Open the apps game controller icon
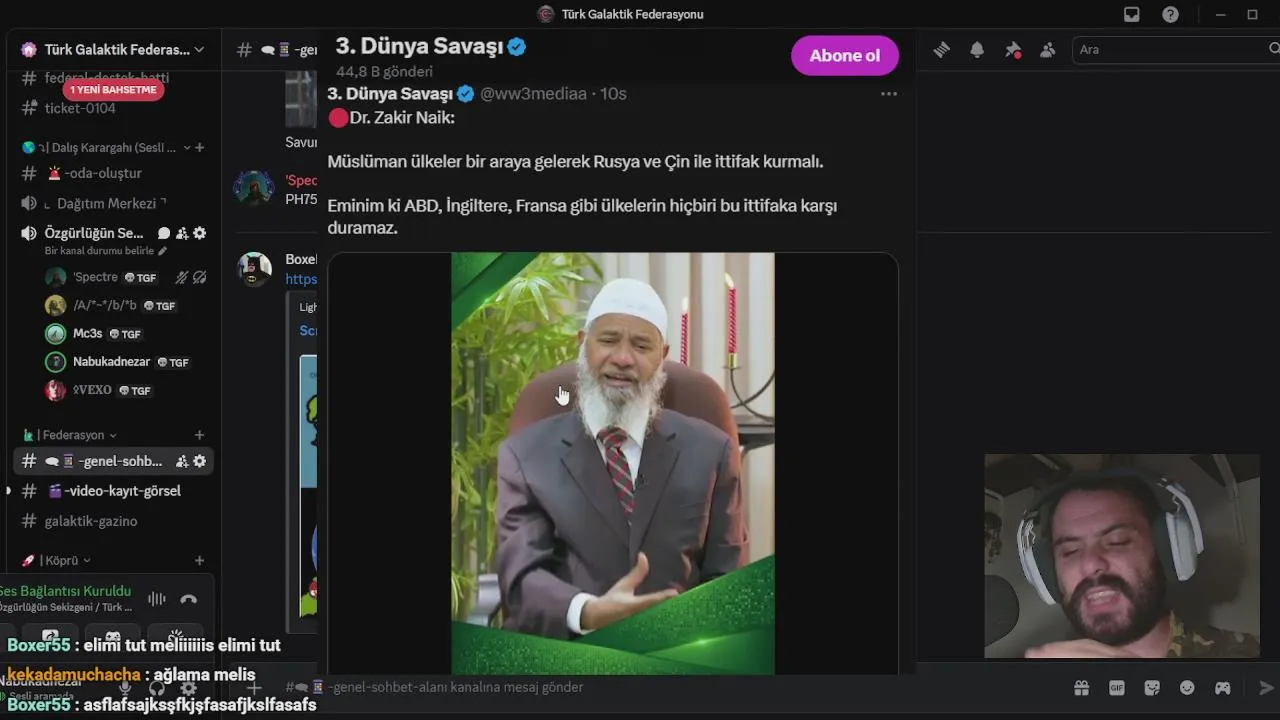1280x720 pixels. 1222,688
